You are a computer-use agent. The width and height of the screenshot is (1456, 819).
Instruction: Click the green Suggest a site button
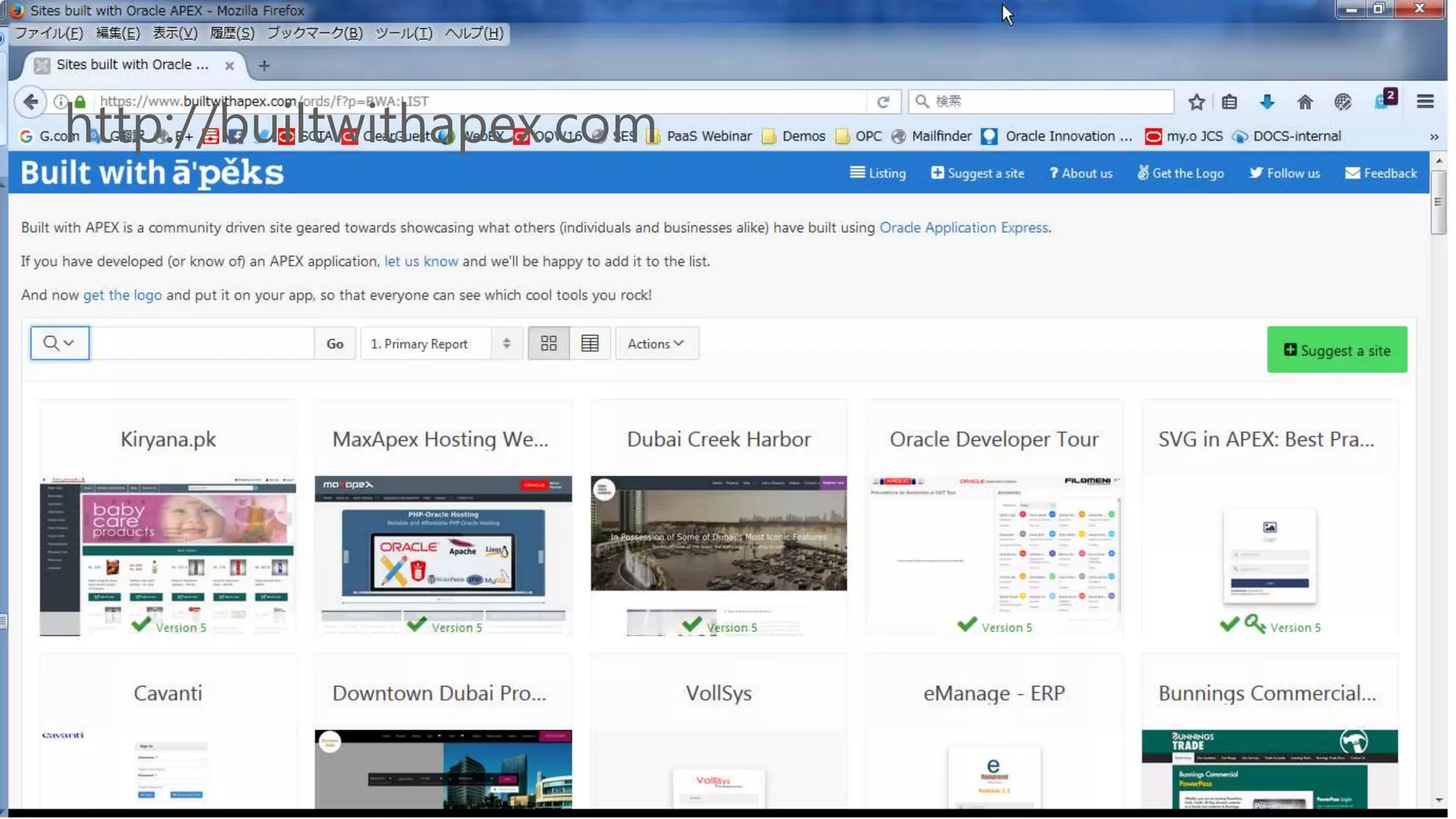coord(1337,350)
